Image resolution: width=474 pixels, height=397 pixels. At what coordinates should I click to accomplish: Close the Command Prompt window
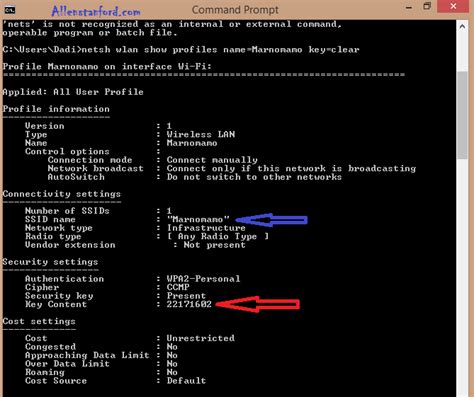point(453,7)
